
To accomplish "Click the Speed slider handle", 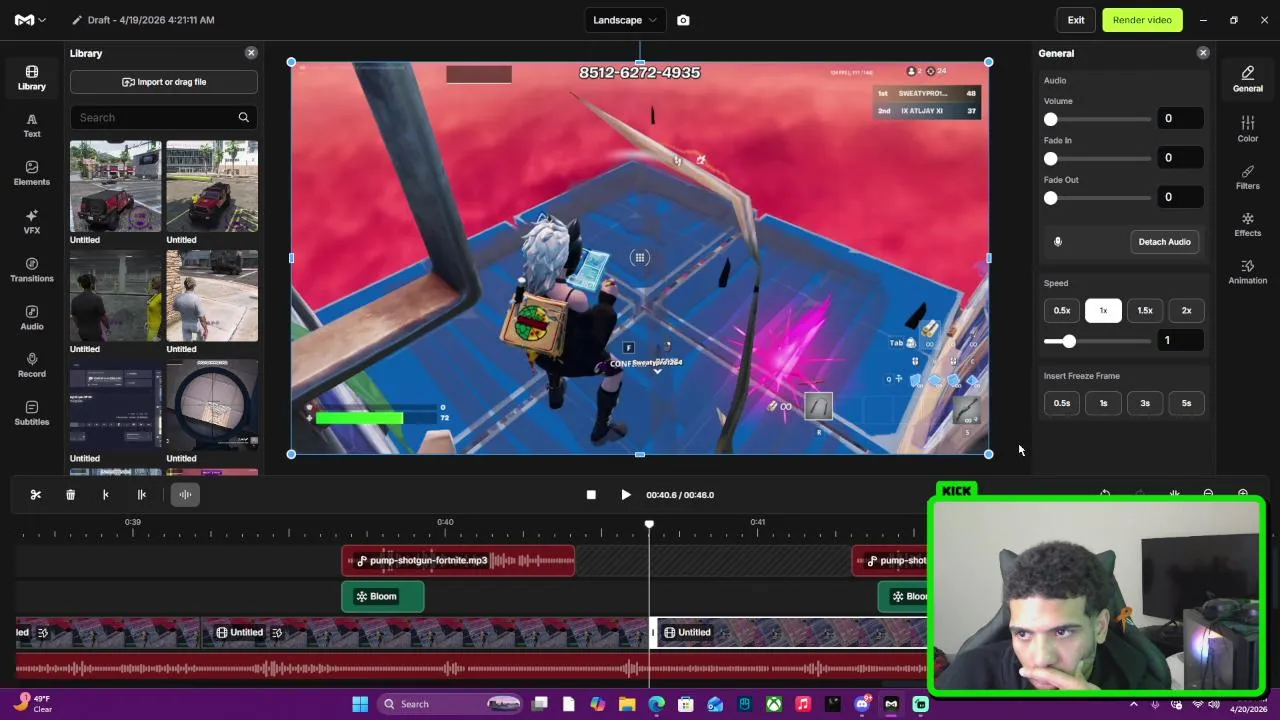I will (1069, 341).
